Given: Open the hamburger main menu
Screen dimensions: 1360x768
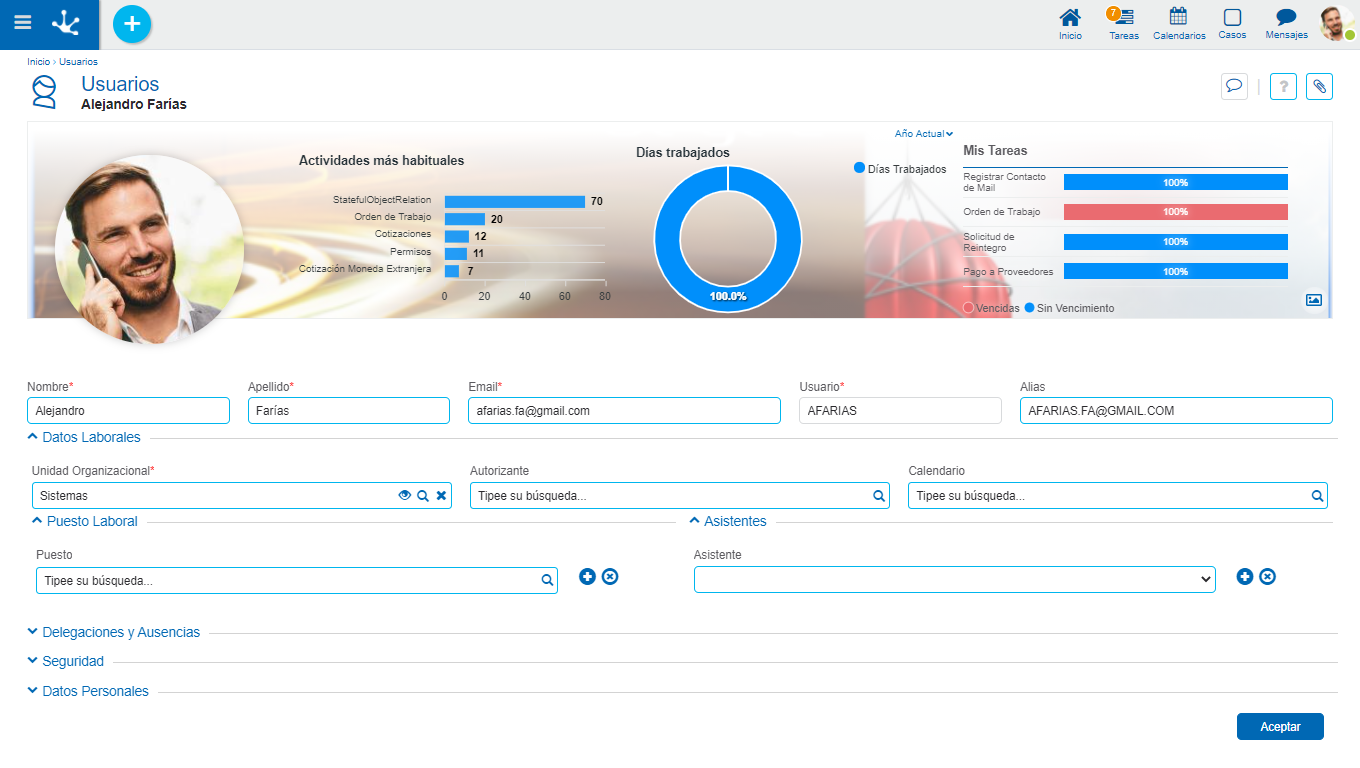Looking at the screenshot, I should (x=22, y=22).
